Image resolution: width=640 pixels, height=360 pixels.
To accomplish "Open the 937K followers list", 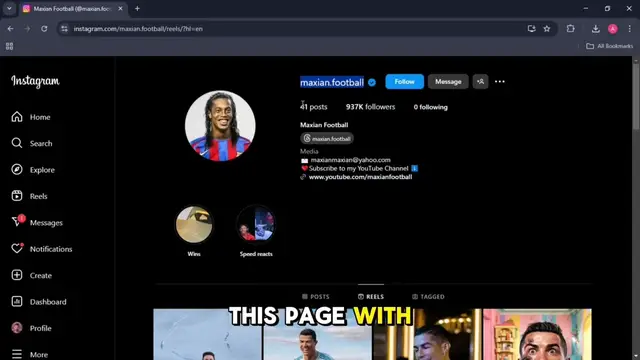I will click(370, 107).
